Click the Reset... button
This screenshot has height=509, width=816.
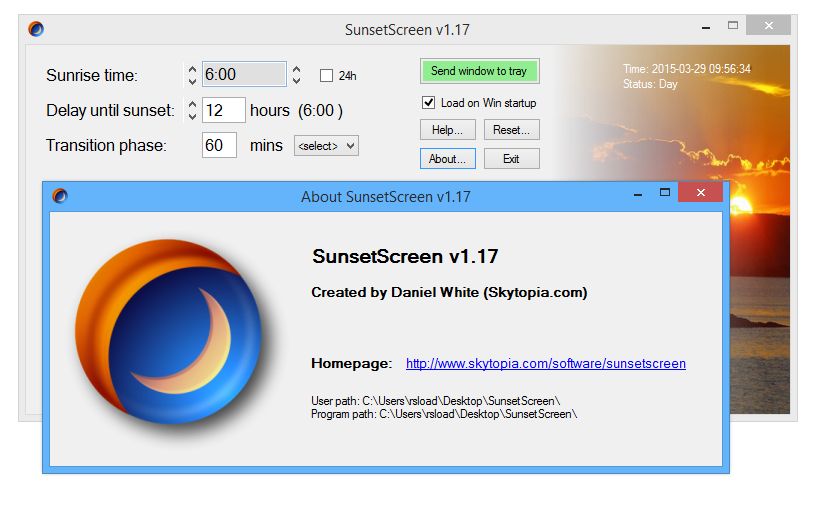point(512,130)
